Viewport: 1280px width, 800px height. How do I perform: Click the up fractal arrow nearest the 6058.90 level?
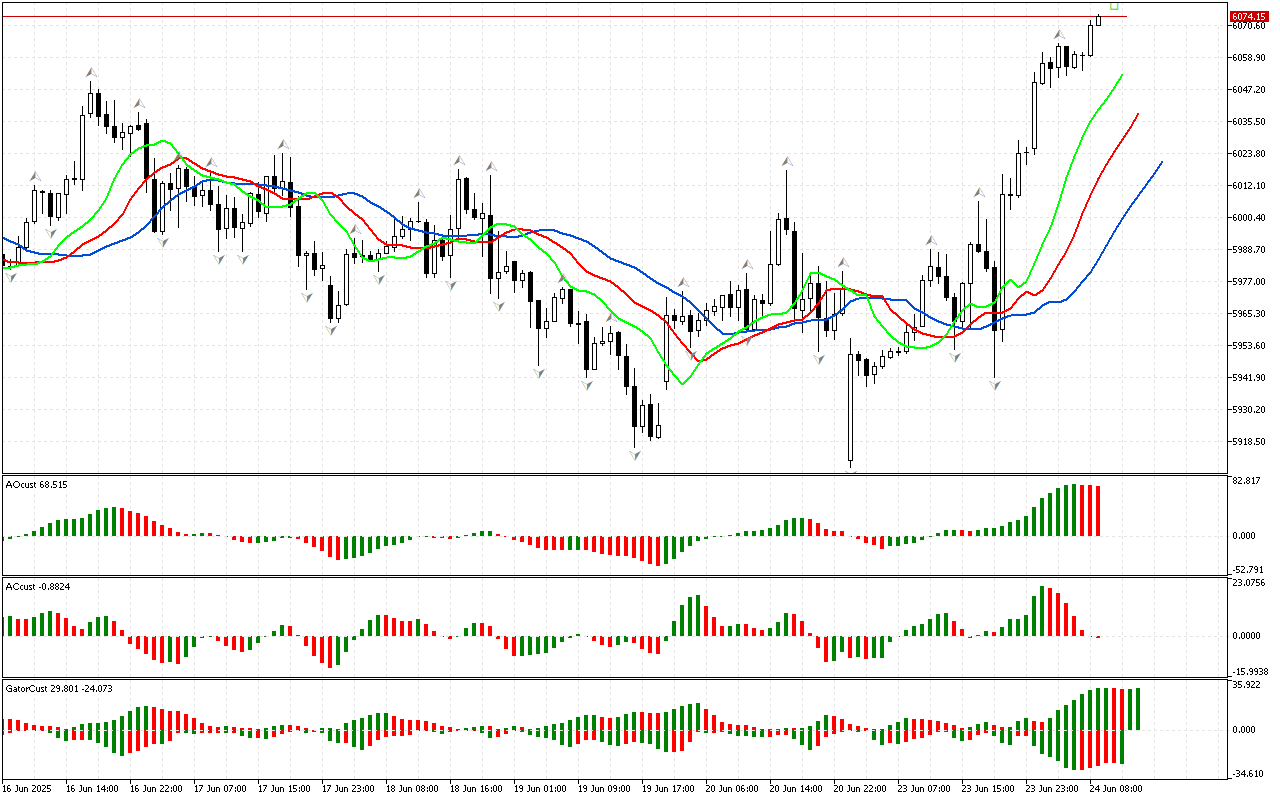coord(1059,34)
